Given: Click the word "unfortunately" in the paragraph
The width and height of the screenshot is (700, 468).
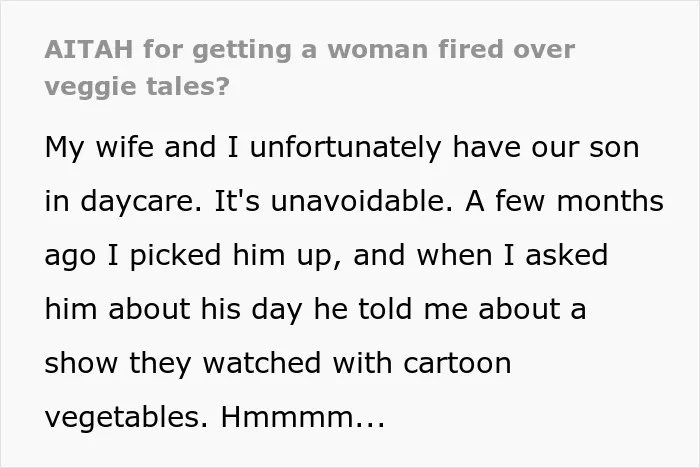Looking at the screenshot, I should [x=345, y=147].
